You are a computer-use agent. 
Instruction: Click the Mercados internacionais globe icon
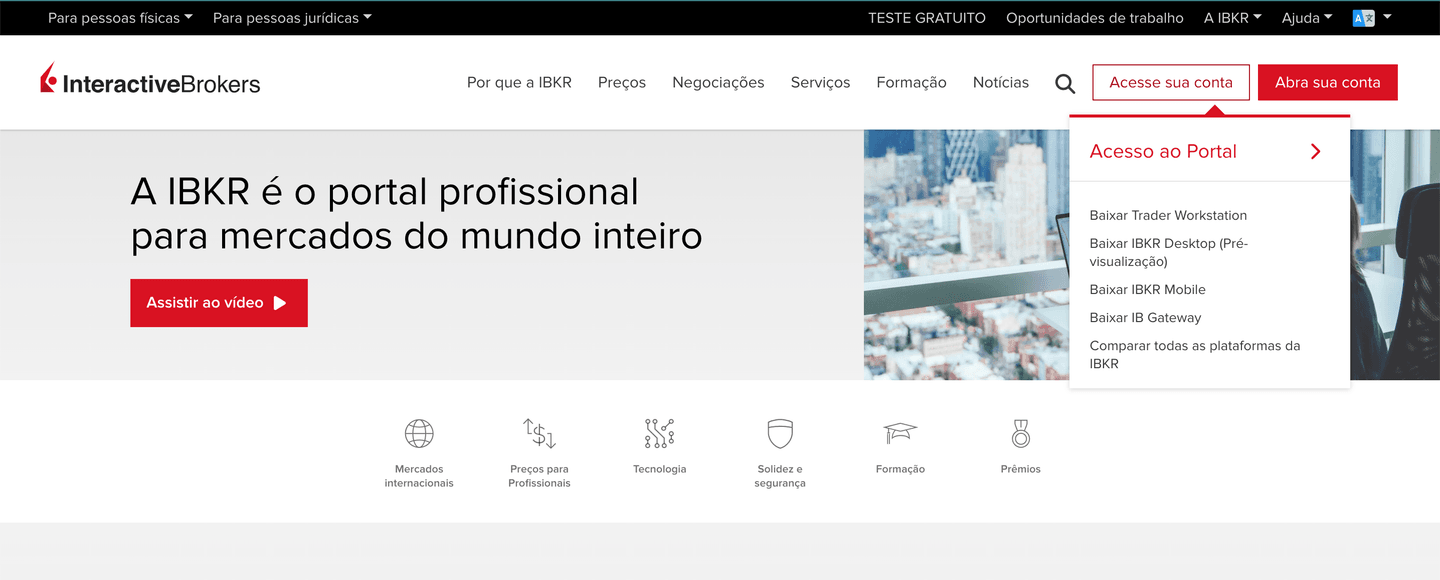tap(419, 434)
